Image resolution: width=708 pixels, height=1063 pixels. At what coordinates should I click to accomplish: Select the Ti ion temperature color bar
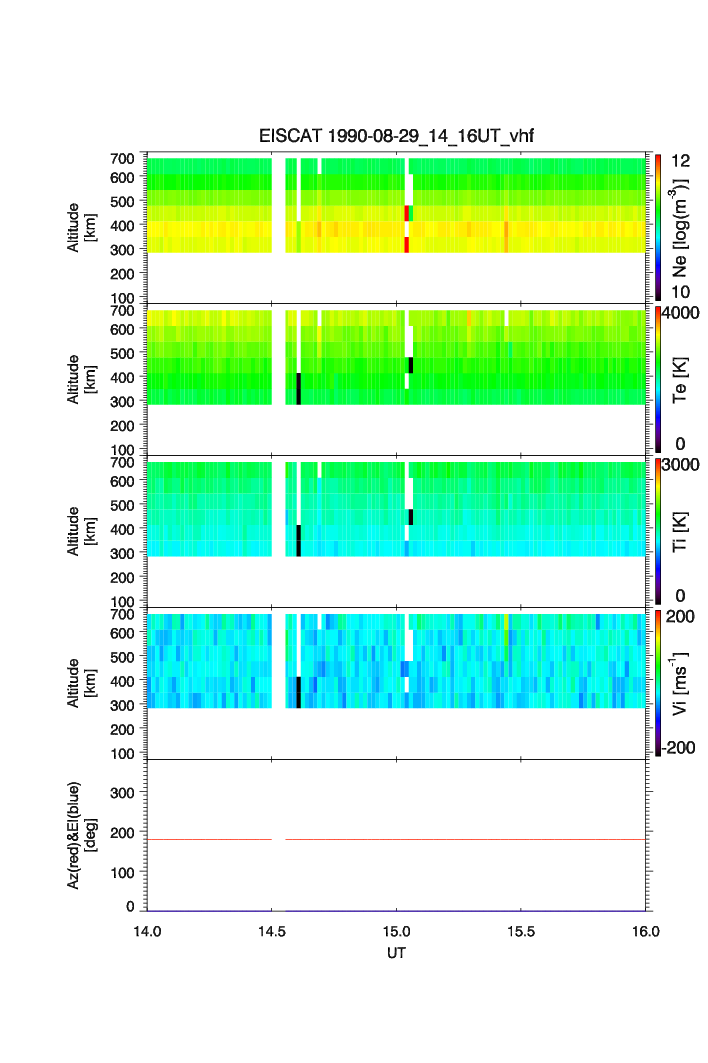tap(658, 531)
